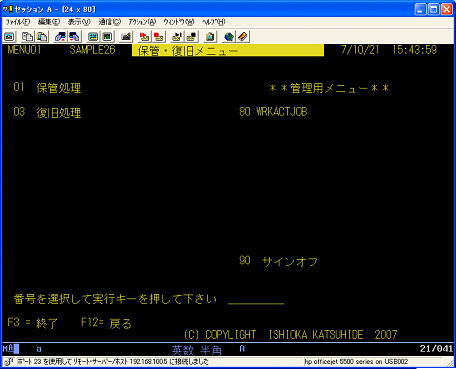Open the 通信(C) menu
Viewport: 456px width, 369px height.
click(x=109, y=22)
